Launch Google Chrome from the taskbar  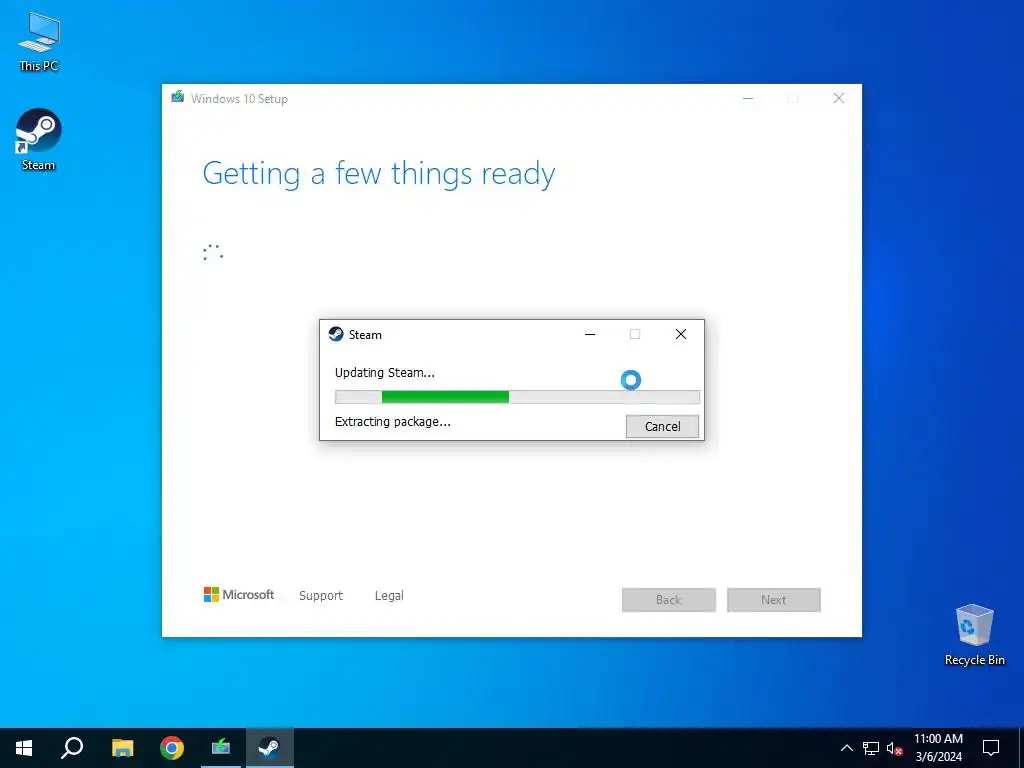(172, 748)
